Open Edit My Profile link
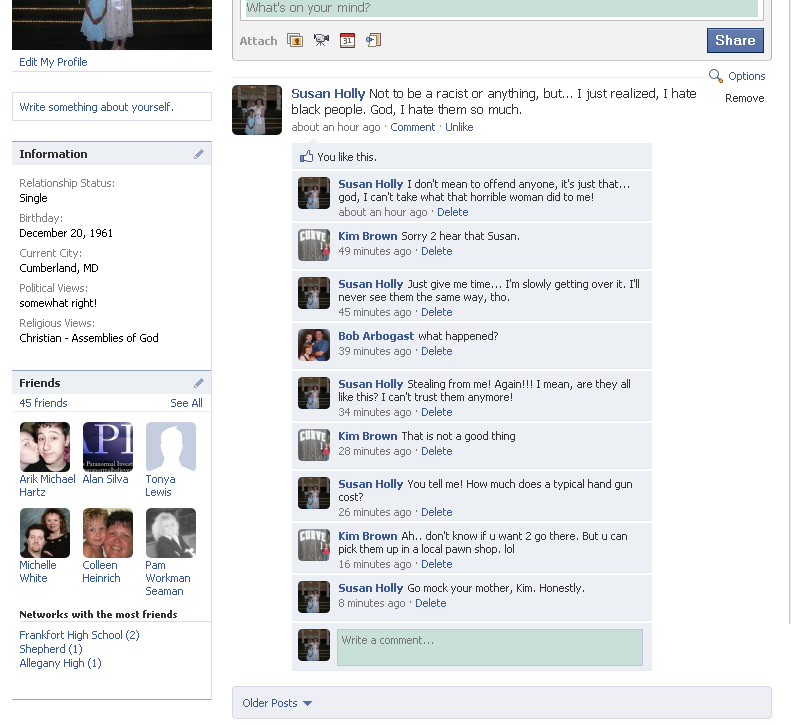Screen dimensions: 791x725 coord(53,62)
